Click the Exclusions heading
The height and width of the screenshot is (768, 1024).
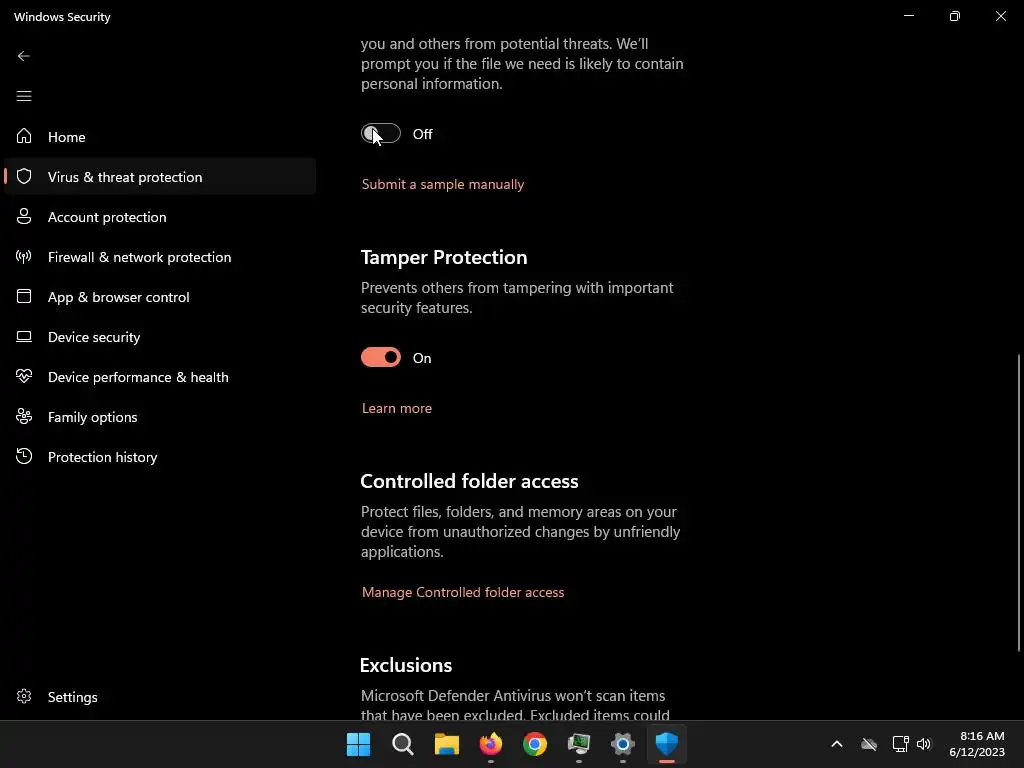click(x=406, y=665)
